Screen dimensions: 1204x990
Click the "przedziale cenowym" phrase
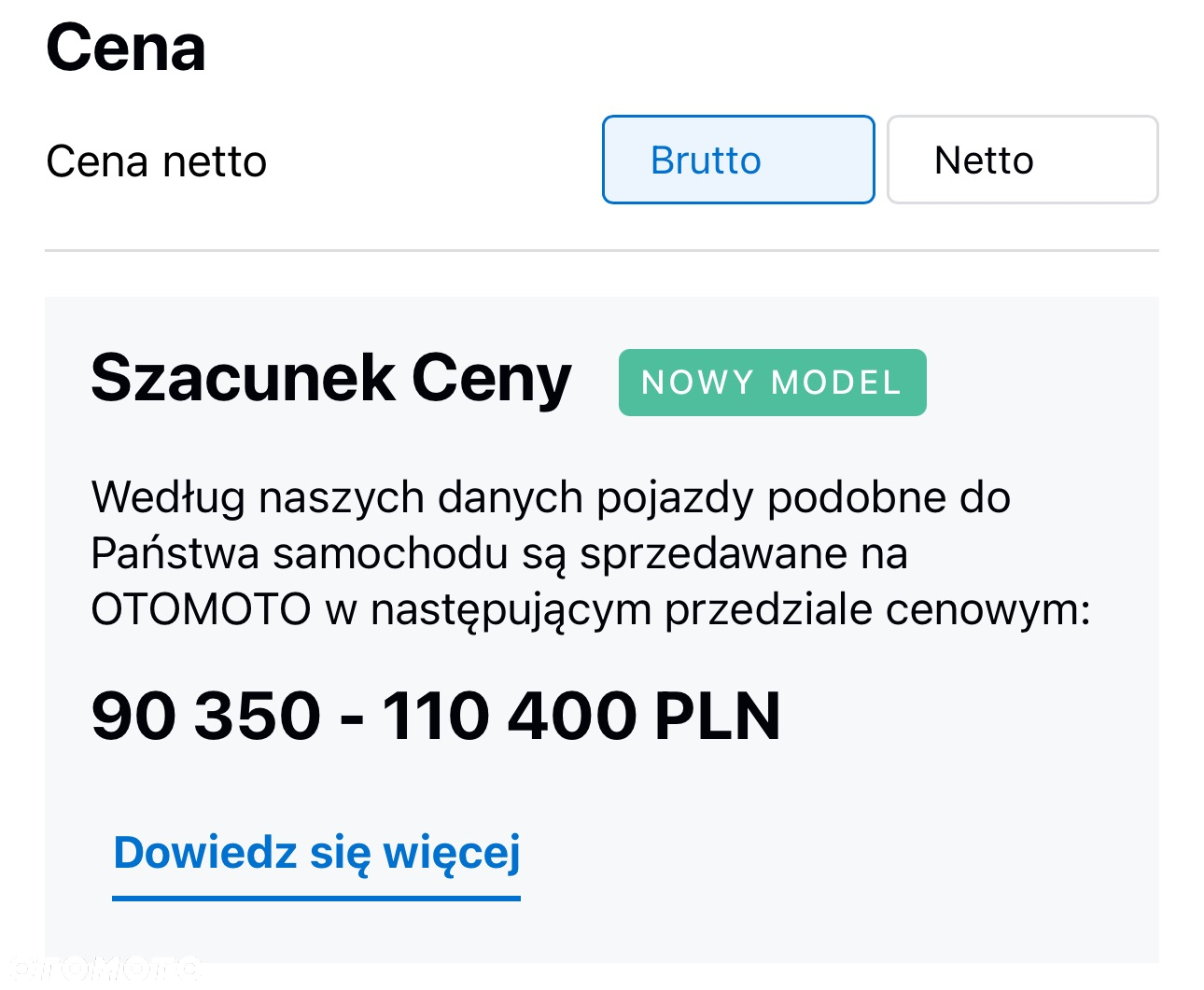[877, 611]
